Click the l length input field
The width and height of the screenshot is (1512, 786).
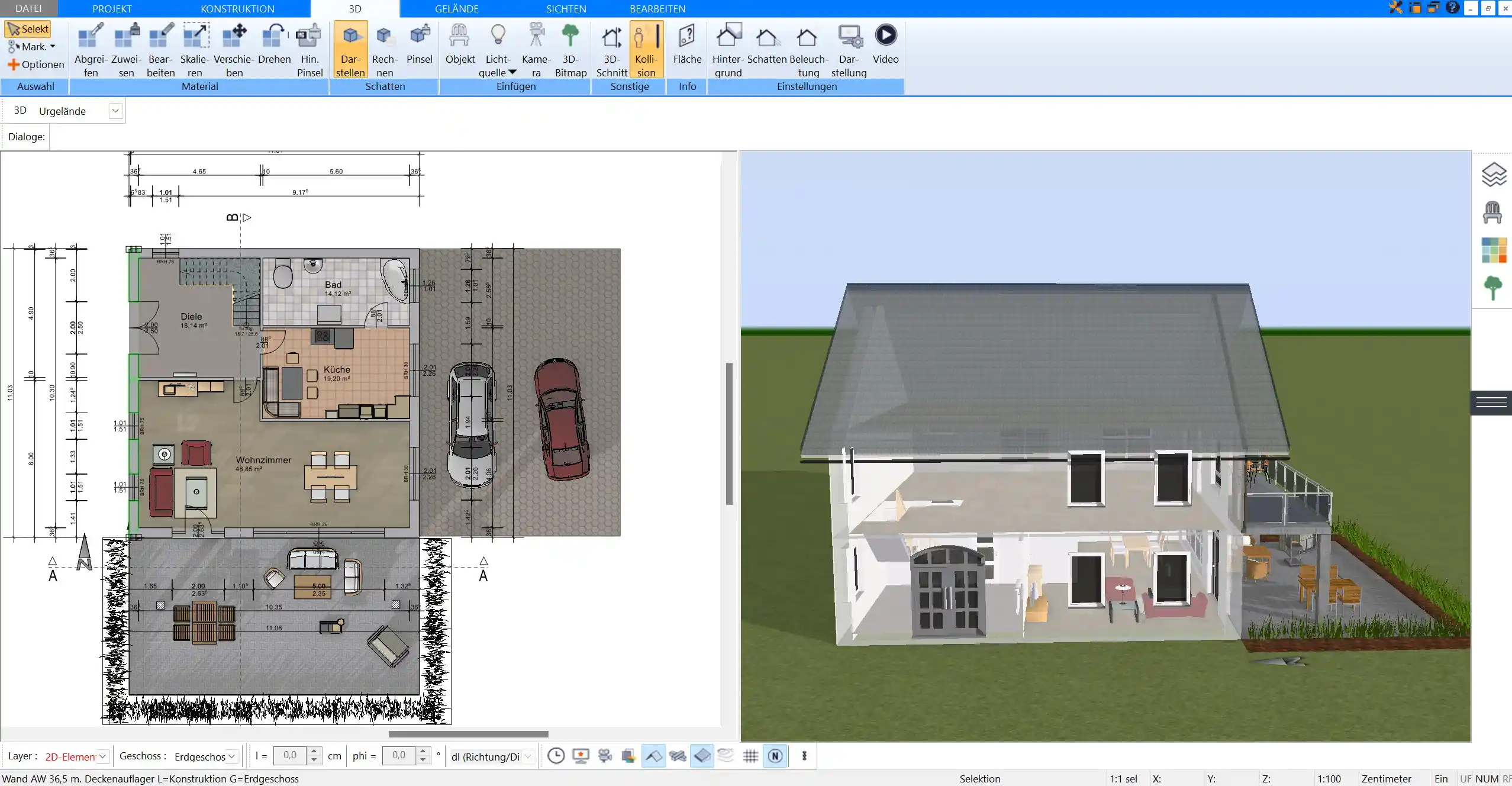(290, 756)
